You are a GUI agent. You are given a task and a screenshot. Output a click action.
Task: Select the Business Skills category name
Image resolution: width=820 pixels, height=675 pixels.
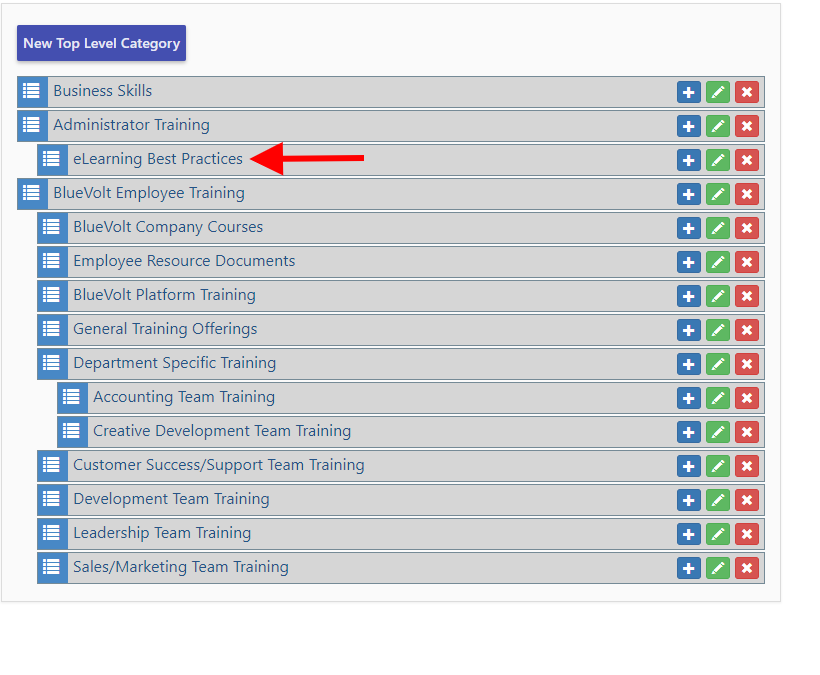click(102, 91)
